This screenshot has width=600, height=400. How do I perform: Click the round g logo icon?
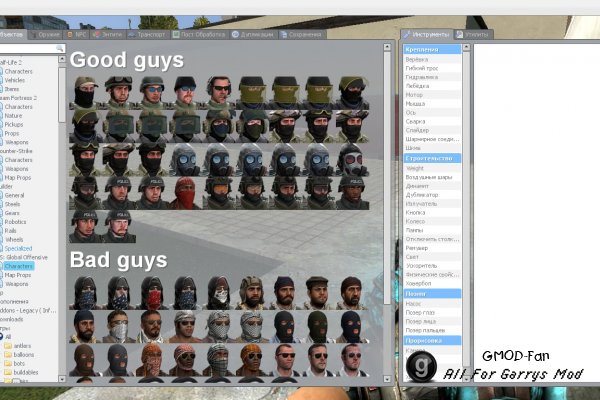pos(421,366)
